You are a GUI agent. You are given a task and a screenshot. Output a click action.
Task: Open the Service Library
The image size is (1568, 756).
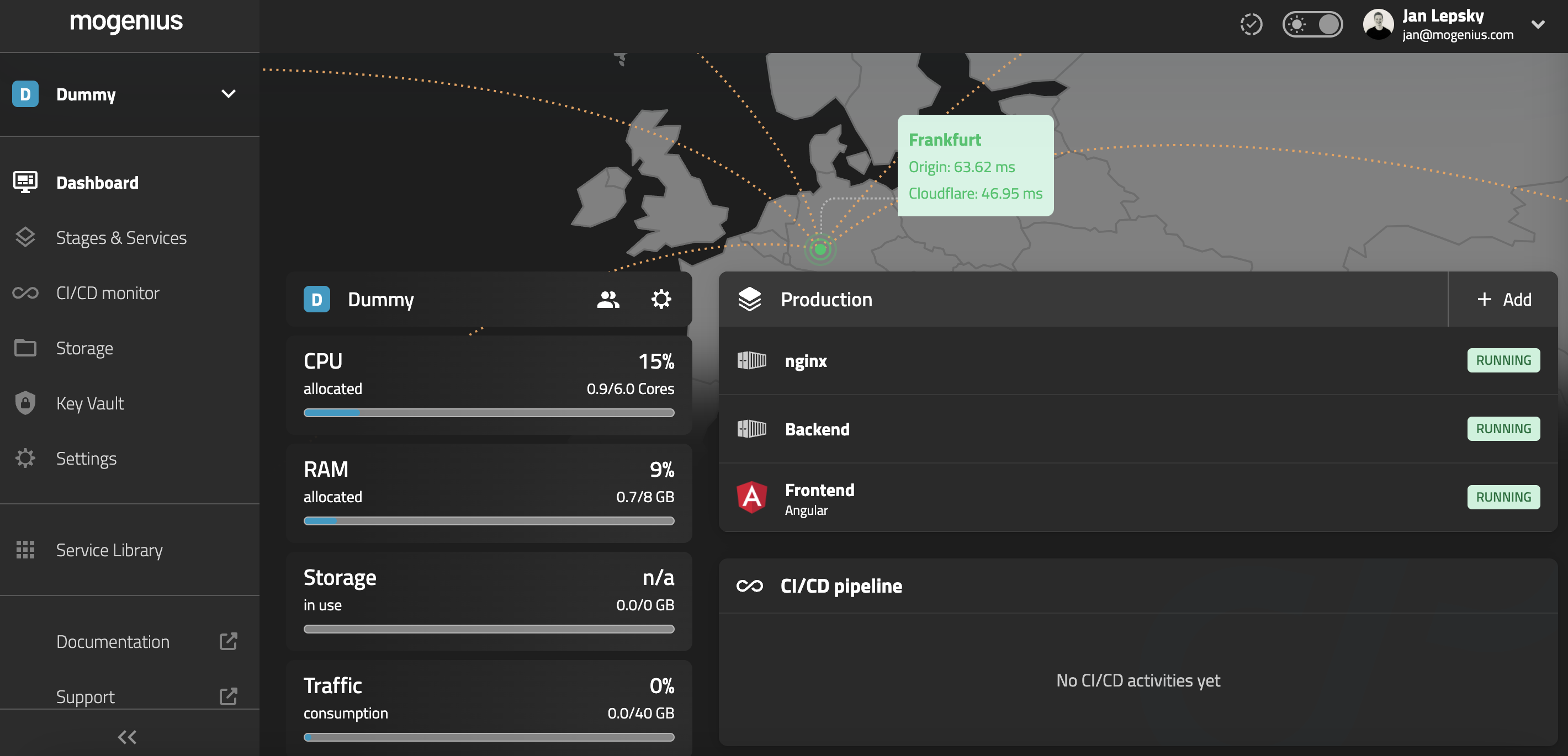[x=109, y=550]
